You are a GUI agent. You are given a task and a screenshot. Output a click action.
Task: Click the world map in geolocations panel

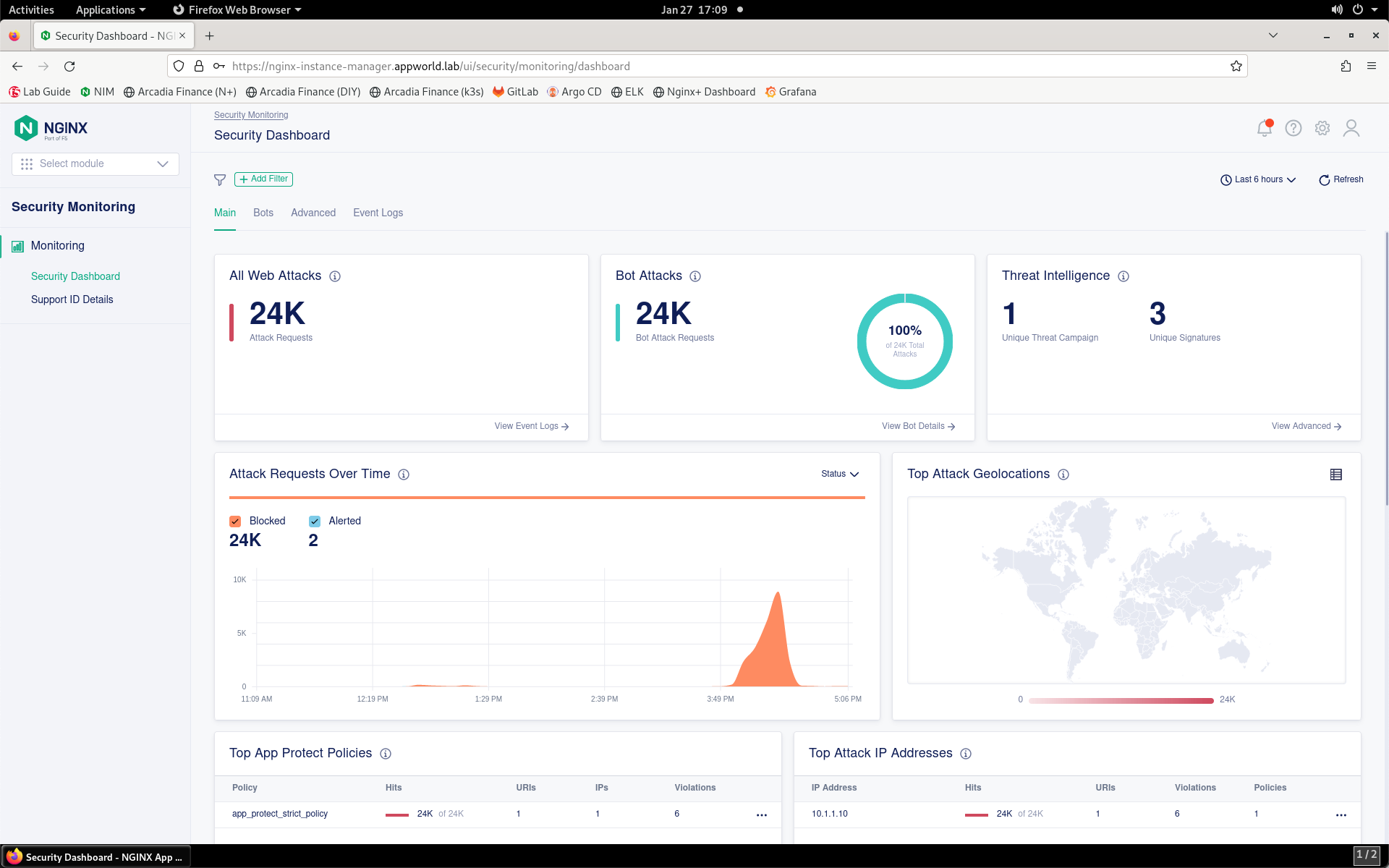click(1126, 590)
